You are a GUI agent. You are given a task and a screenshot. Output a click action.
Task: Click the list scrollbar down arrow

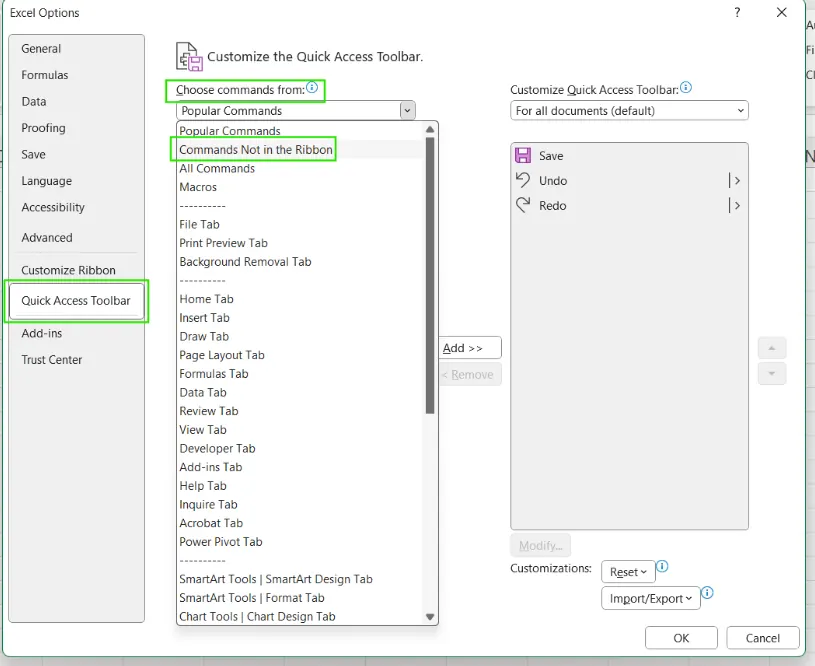click(430, 617)
